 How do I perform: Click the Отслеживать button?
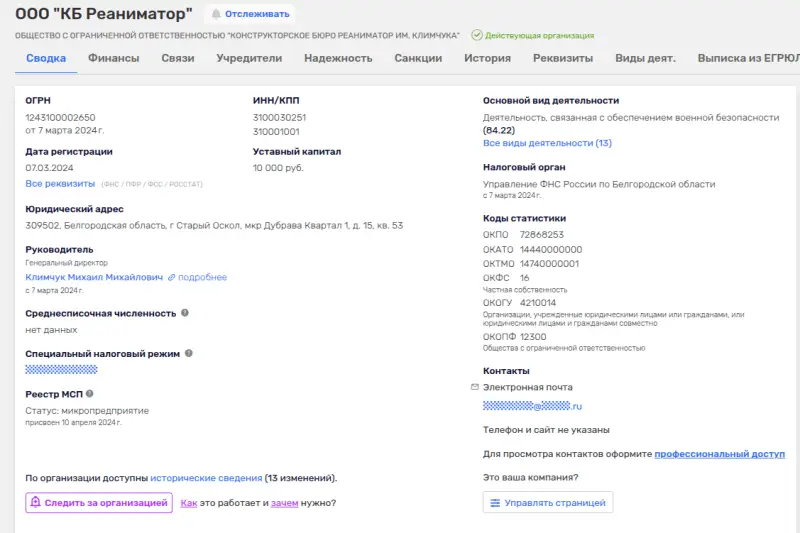249,14
